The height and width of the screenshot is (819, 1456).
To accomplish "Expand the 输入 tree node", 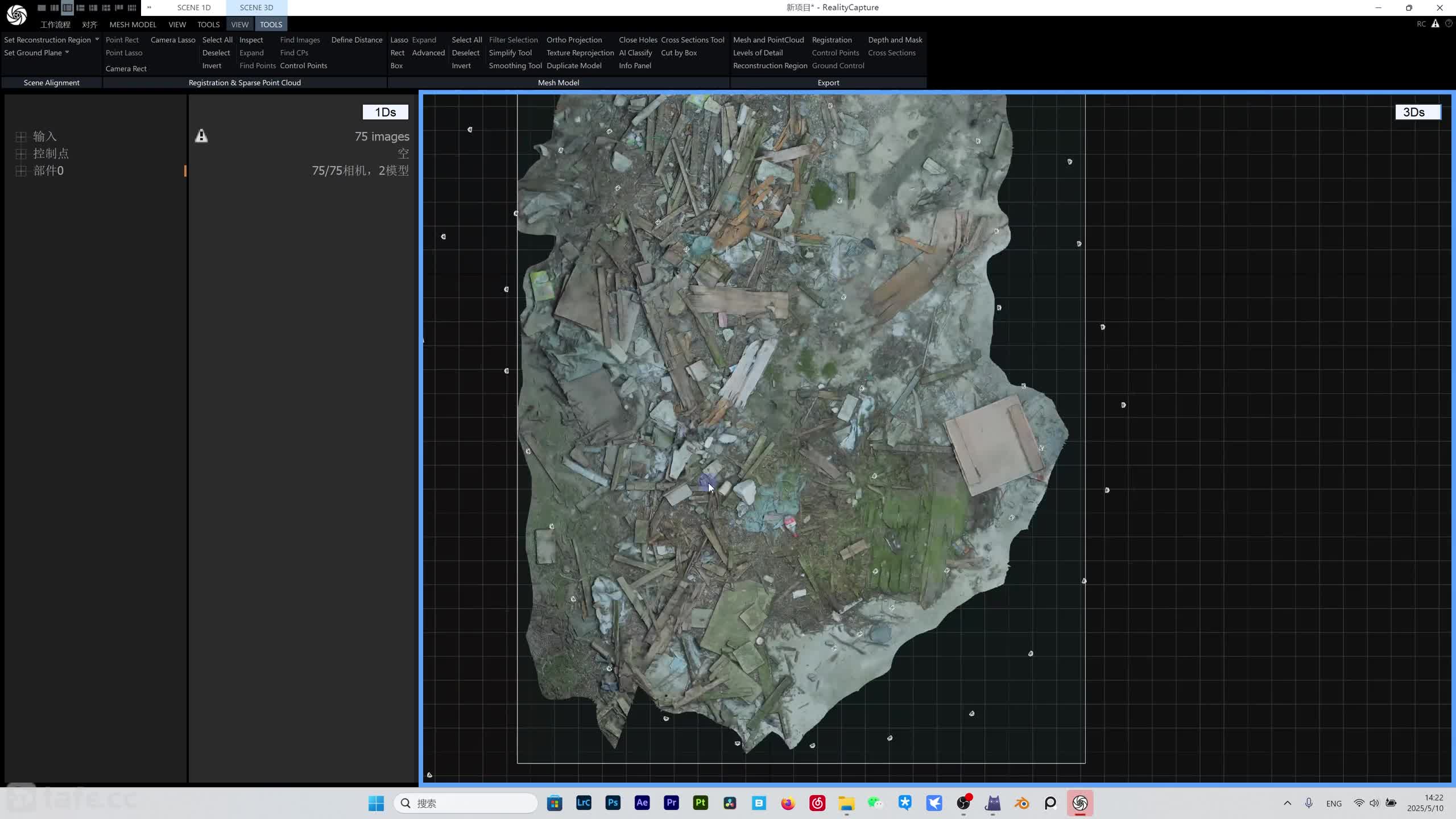I will (x=21, y=136).
